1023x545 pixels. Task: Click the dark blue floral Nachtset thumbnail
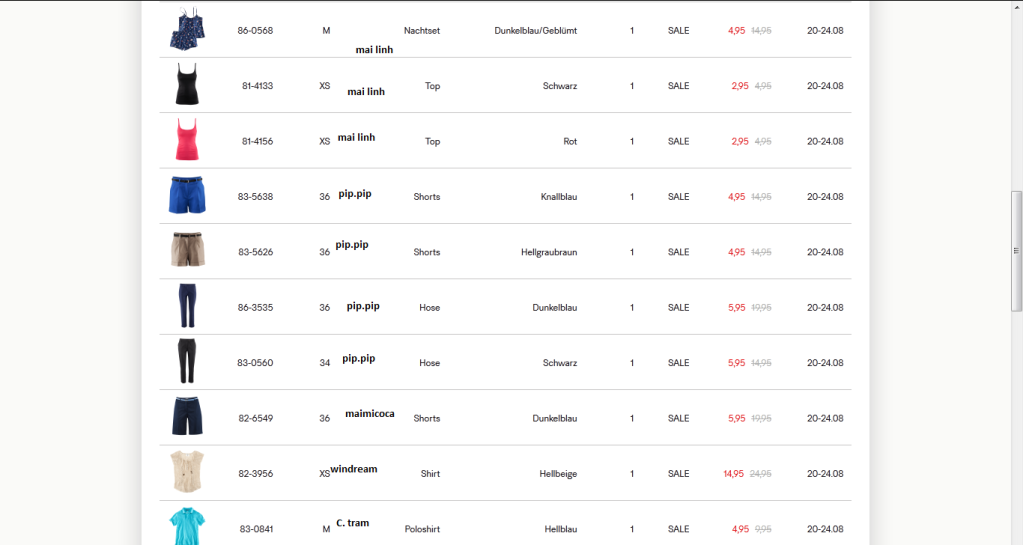click(x=187, y=28)
